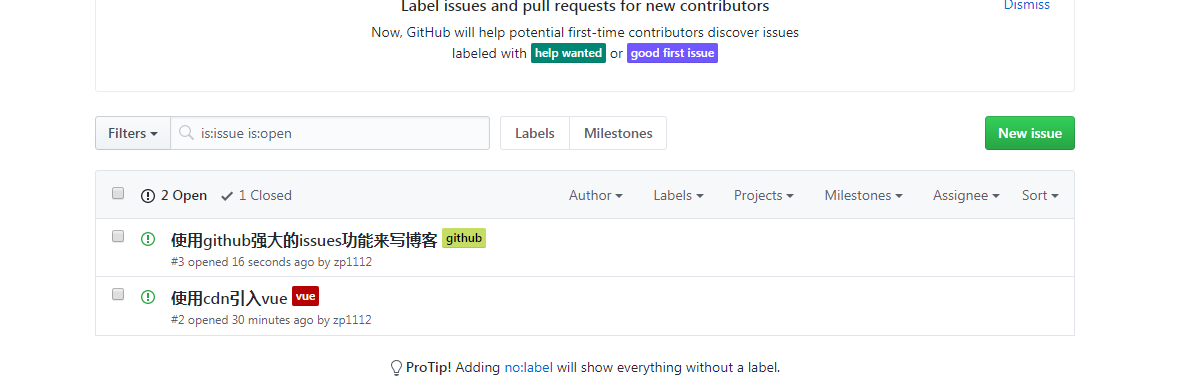Dismiss the new contributors notice
Image resolution: width=1196 pixels, height=387 pixels.
tap(1027, 5)
